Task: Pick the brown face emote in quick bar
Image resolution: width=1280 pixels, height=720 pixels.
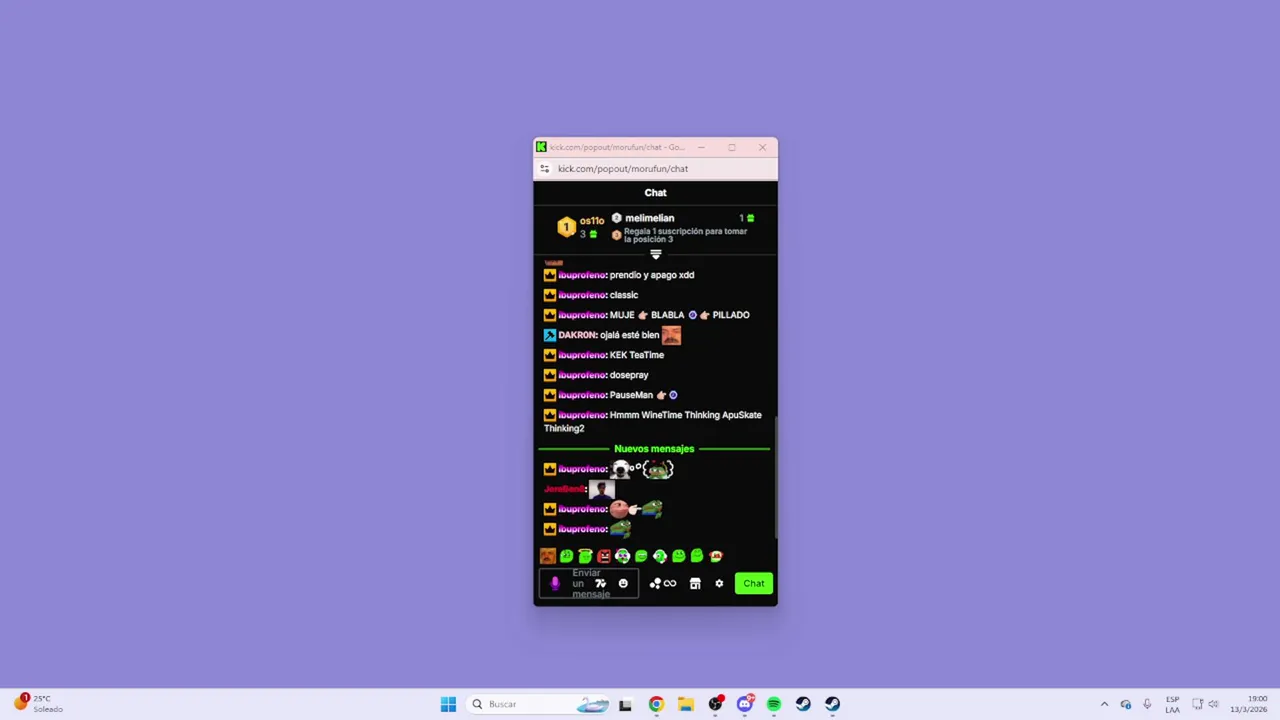Action: click(x=548, y=556)
